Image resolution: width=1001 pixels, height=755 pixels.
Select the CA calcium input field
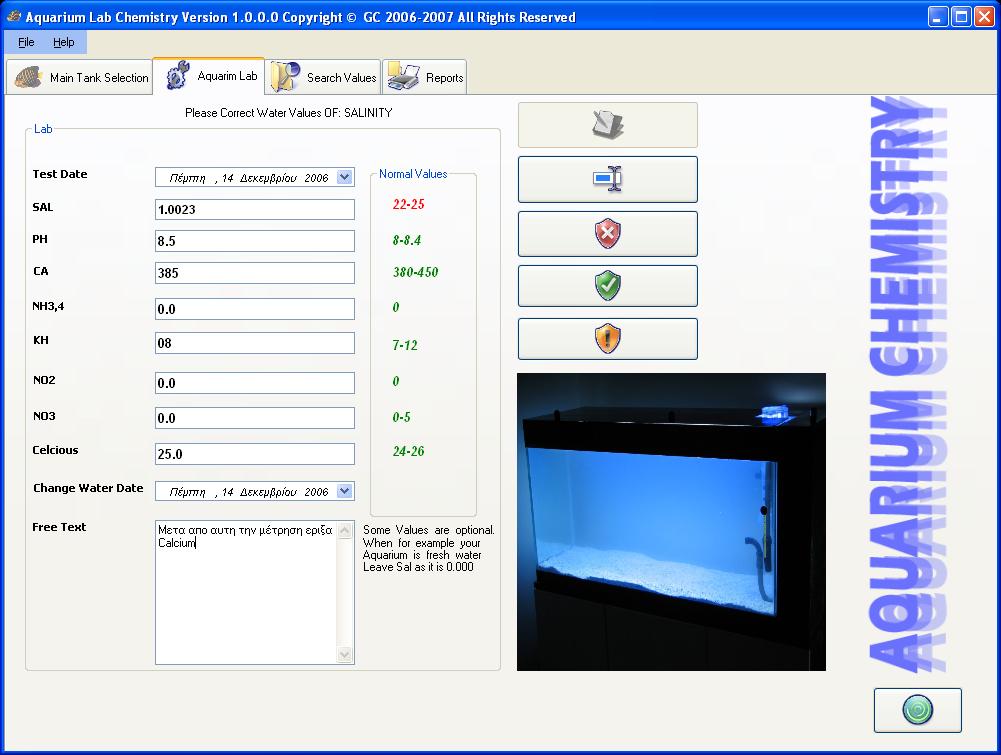254,273
